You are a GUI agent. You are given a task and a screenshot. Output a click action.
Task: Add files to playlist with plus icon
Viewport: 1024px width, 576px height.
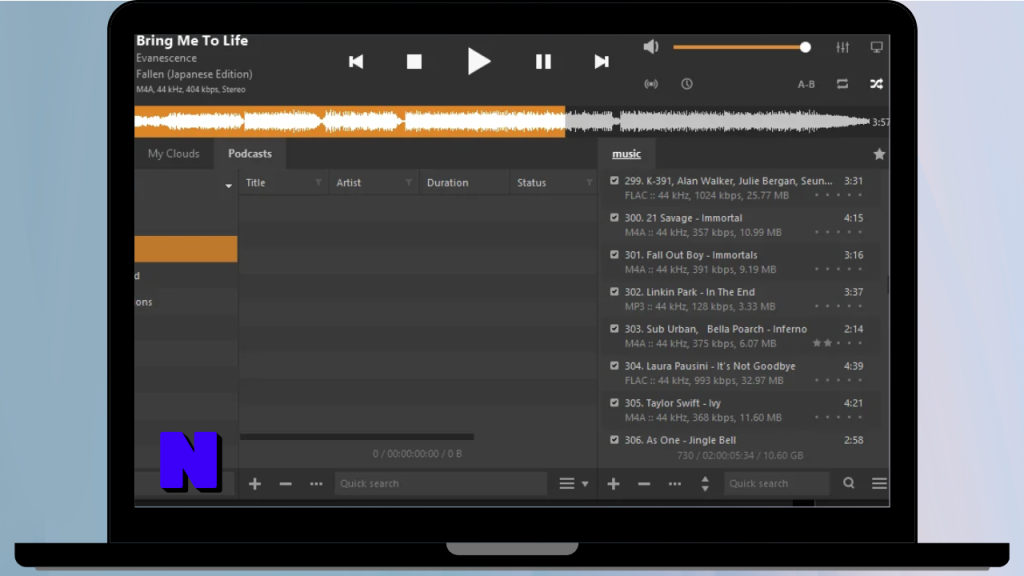coord(613,484)
